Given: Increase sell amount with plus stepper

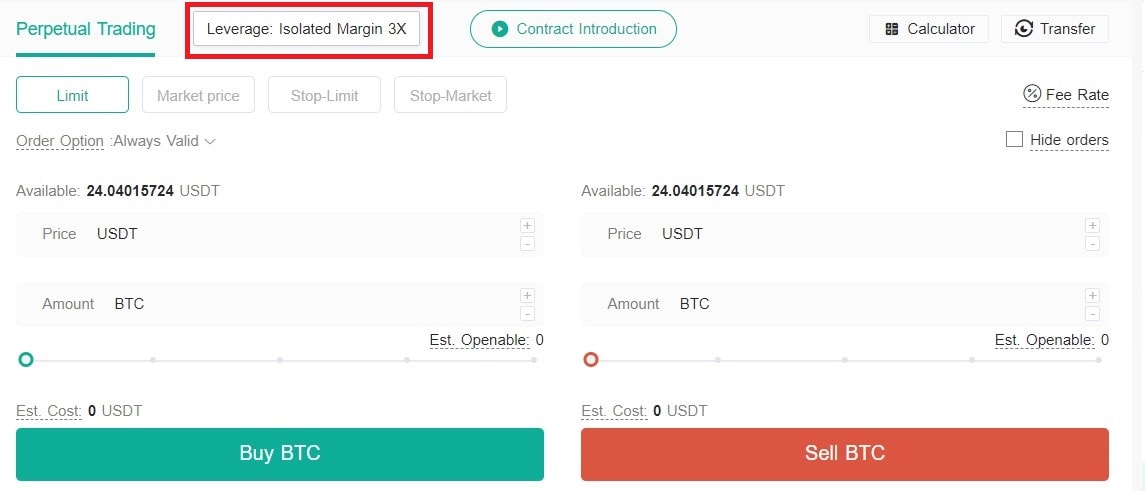Looking at the screenshot, I should [1092, 295].
